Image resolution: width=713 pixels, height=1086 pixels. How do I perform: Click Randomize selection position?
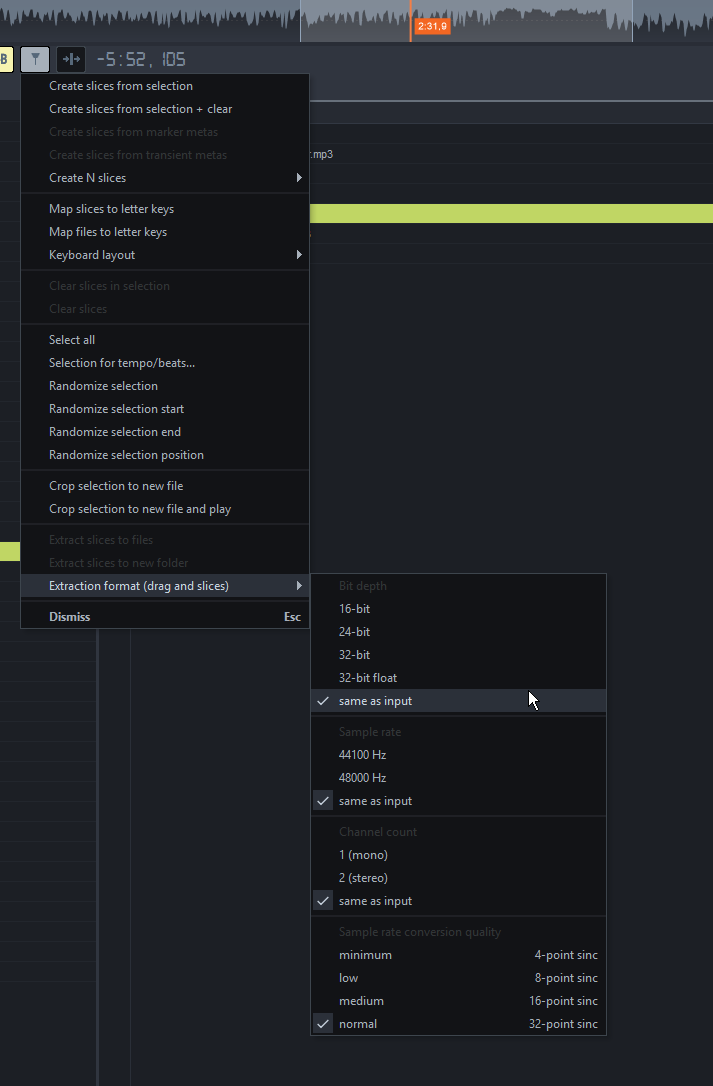(x=126, y=455)
